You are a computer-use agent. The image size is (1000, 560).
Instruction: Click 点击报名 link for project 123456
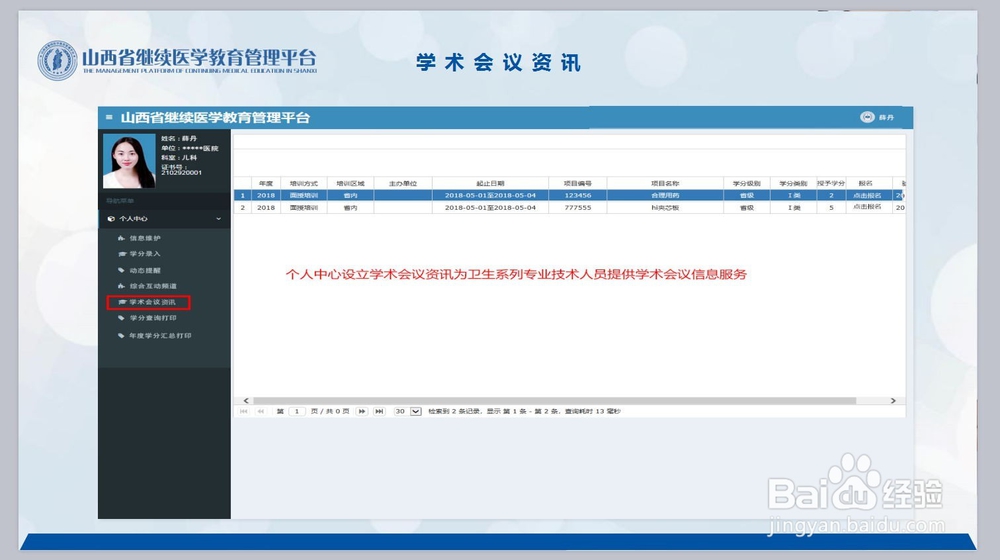pos(867,195)
